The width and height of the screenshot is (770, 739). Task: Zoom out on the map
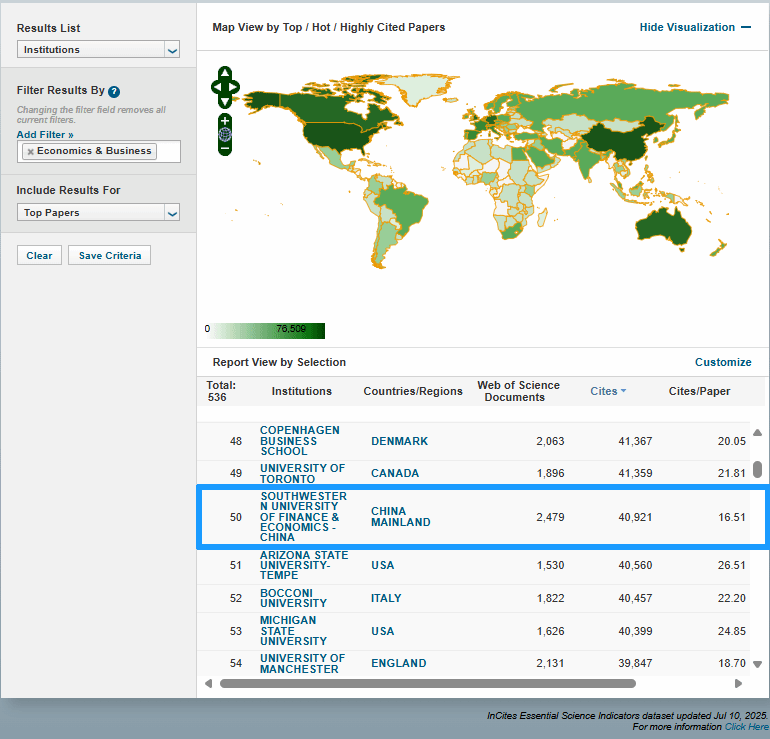tap(225, 148)
